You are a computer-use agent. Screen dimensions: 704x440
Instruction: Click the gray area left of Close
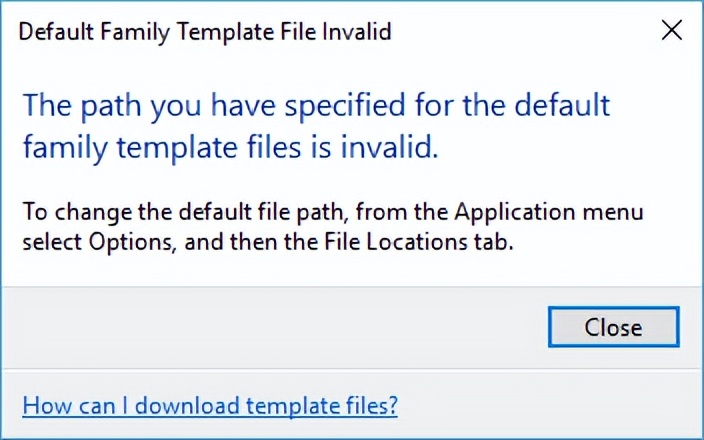coord(280,327)
